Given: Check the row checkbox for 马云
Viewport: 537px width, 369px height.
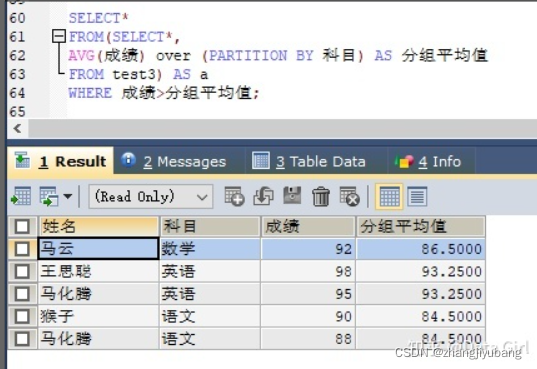Looking at the screenshot, I should click(x=22, y=249).
